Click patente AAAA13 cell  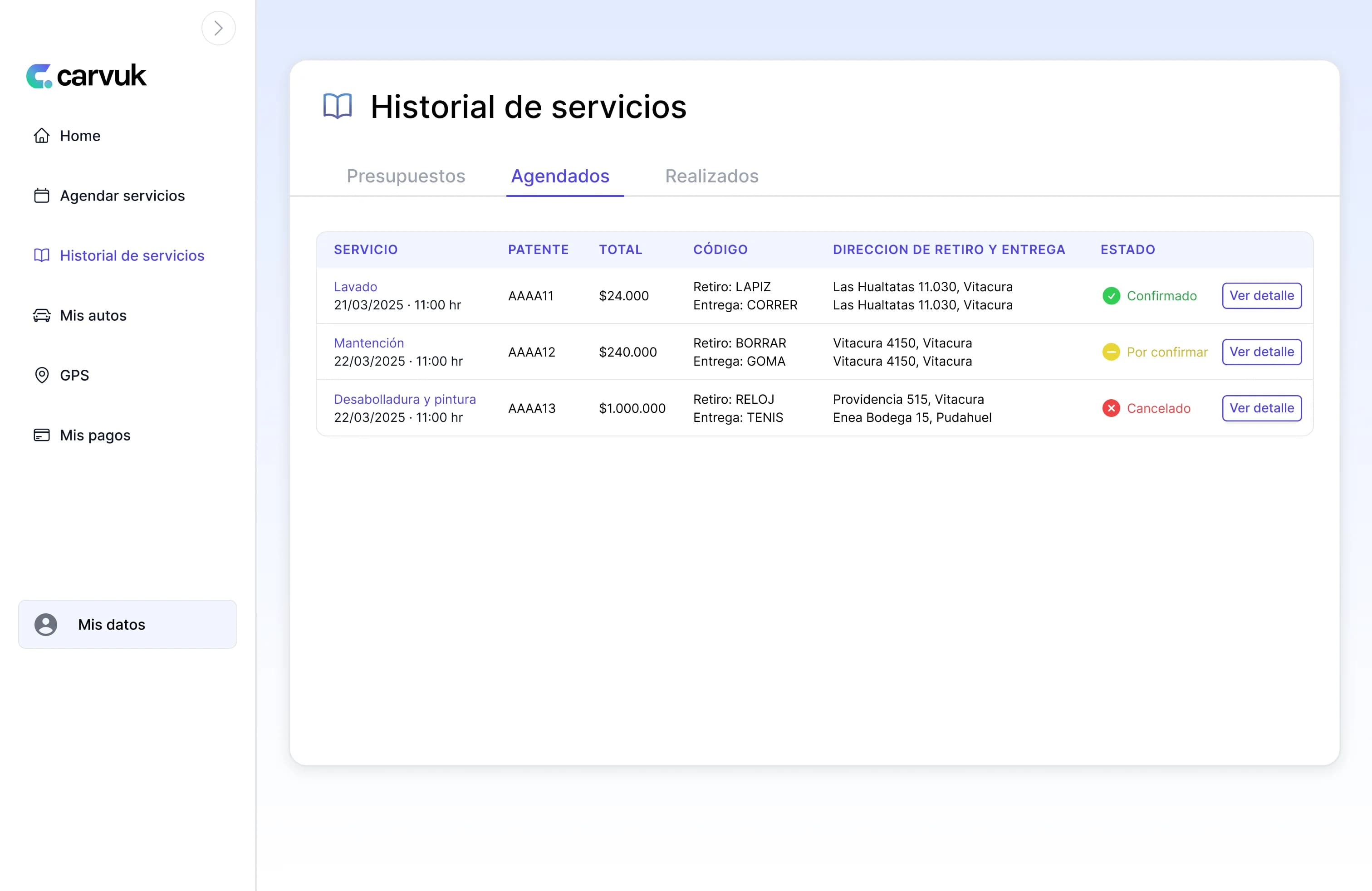click(531, 408)
